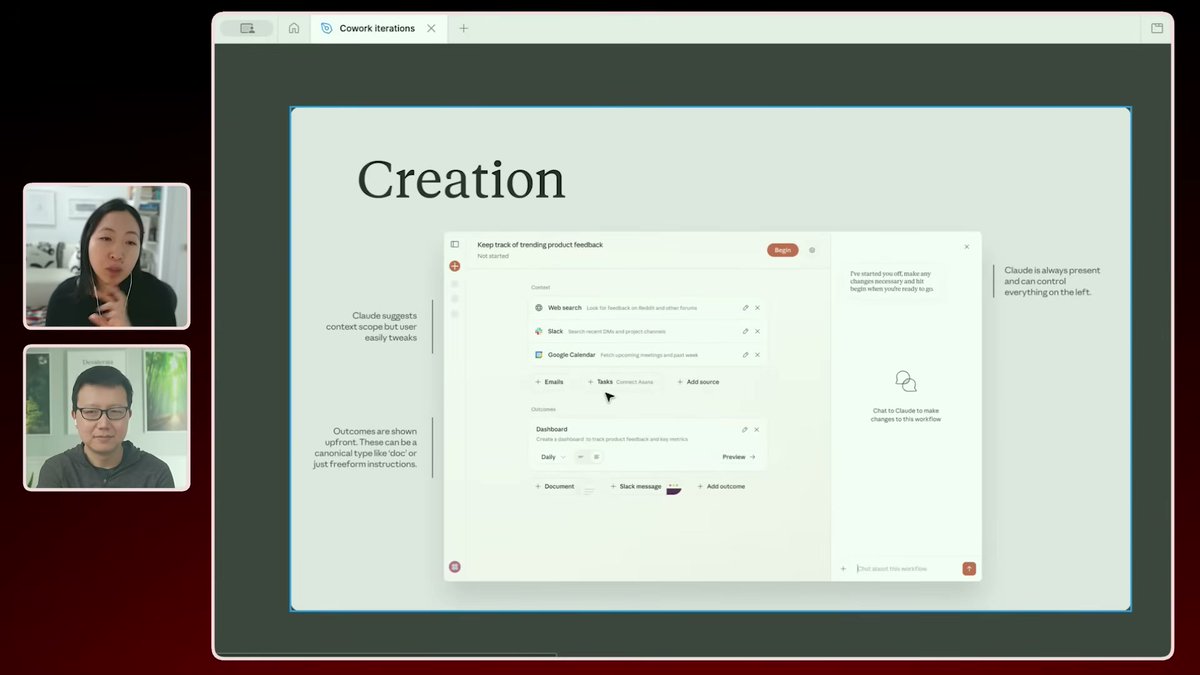Click the Not started status text
This screenshot has width=1200, height=675.
pyautogui.click(x=493, y=256)
